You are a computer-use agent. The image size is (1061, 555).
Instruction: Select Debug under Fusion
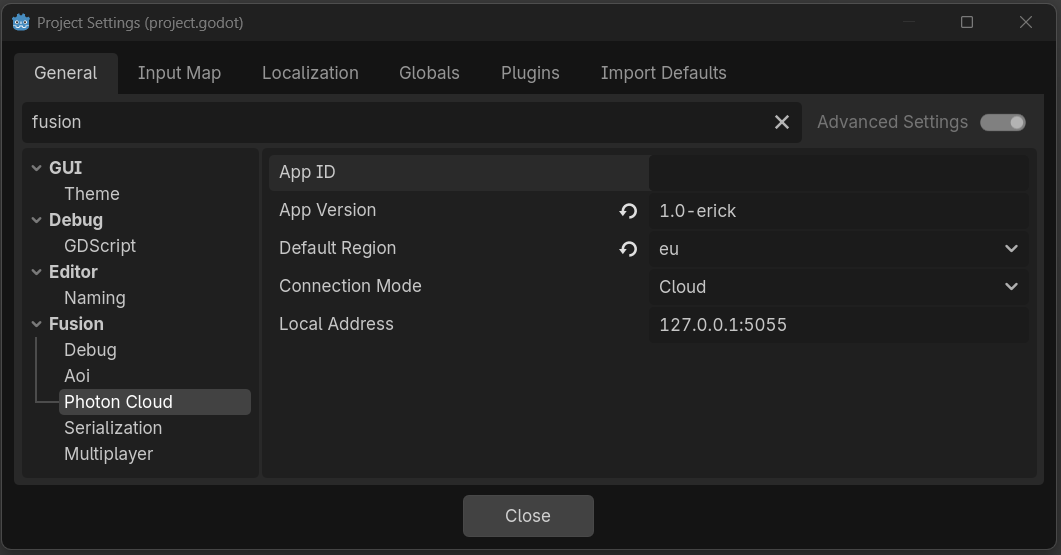pos(90,351)
